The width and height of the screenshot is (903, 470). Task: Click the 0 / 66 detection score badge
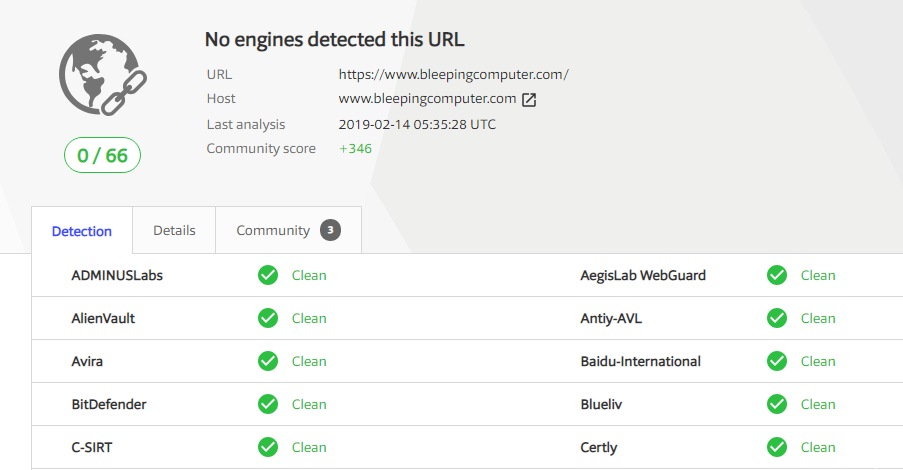pyautogui.click(x=103, y=155)
